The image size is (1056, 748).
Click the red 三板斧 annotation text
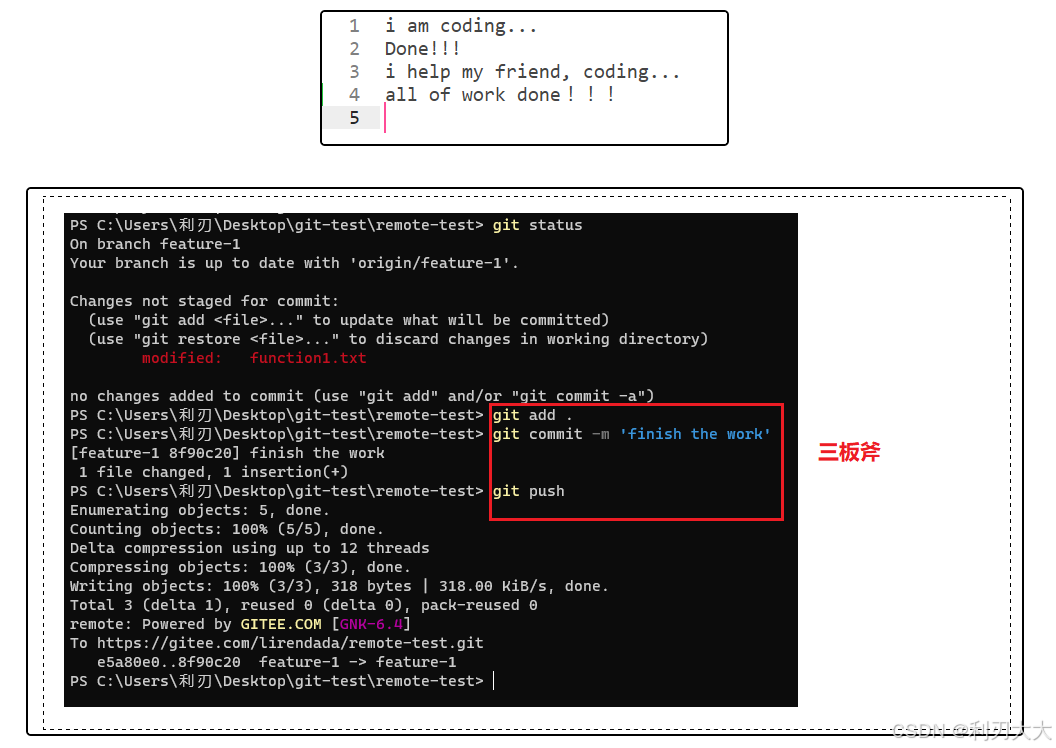pos(849,452)
